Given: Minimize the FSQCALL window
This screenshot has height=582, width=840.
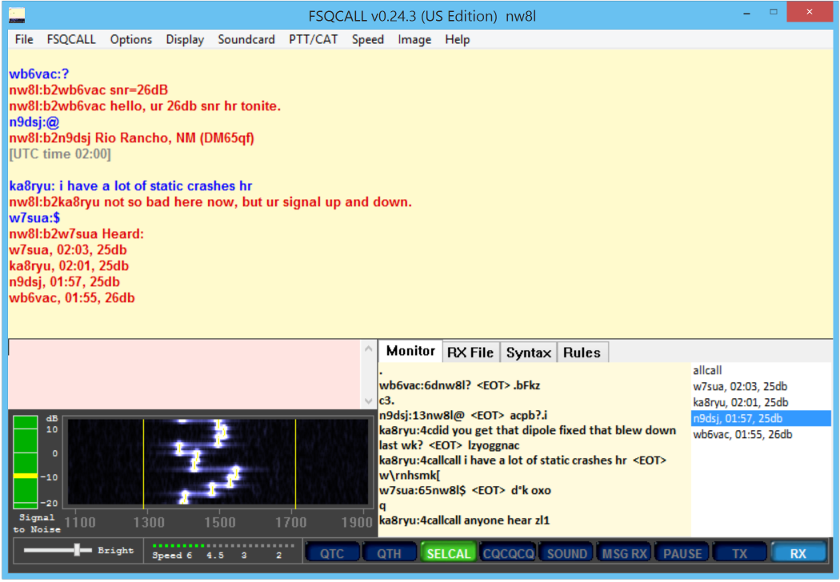Looking at the screenshot, I should [x=747, y=13].
